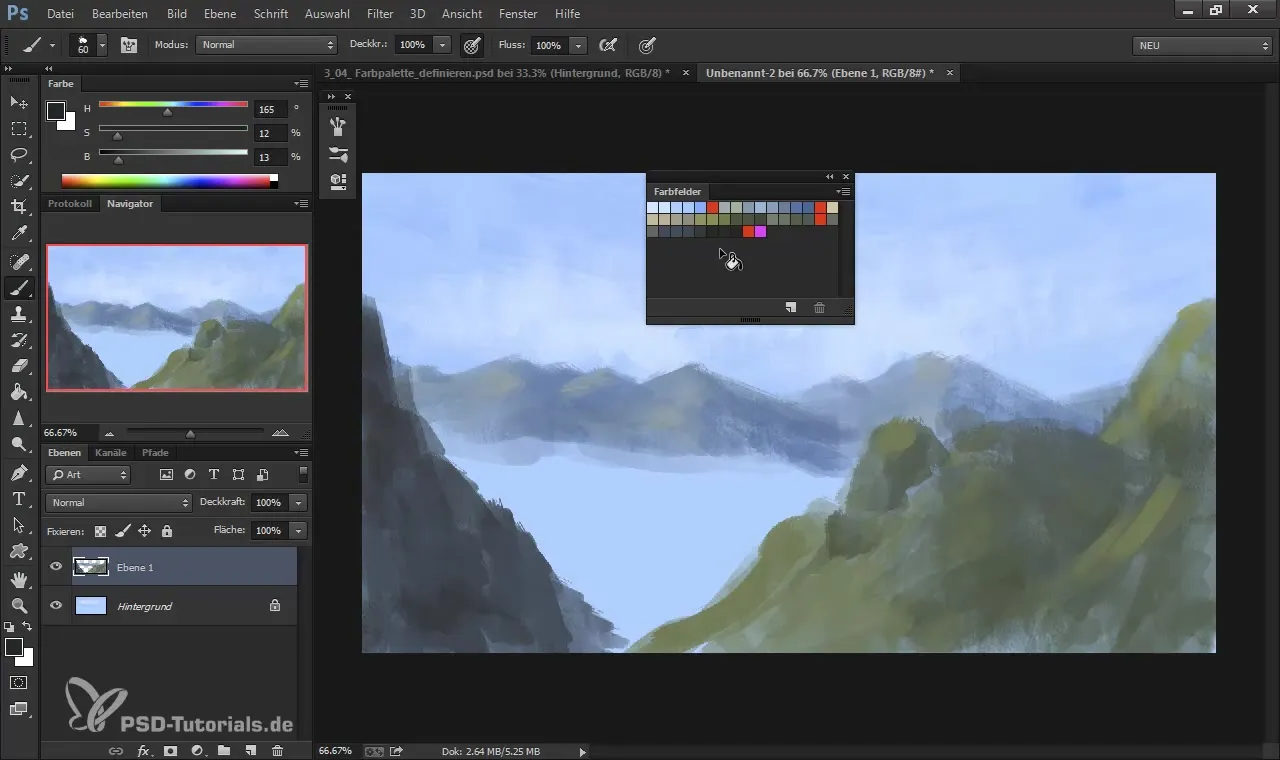Select the Quick Selection tool
Image resolution: width=1280 pixels, height=760 pixels.
coord(19,181)
